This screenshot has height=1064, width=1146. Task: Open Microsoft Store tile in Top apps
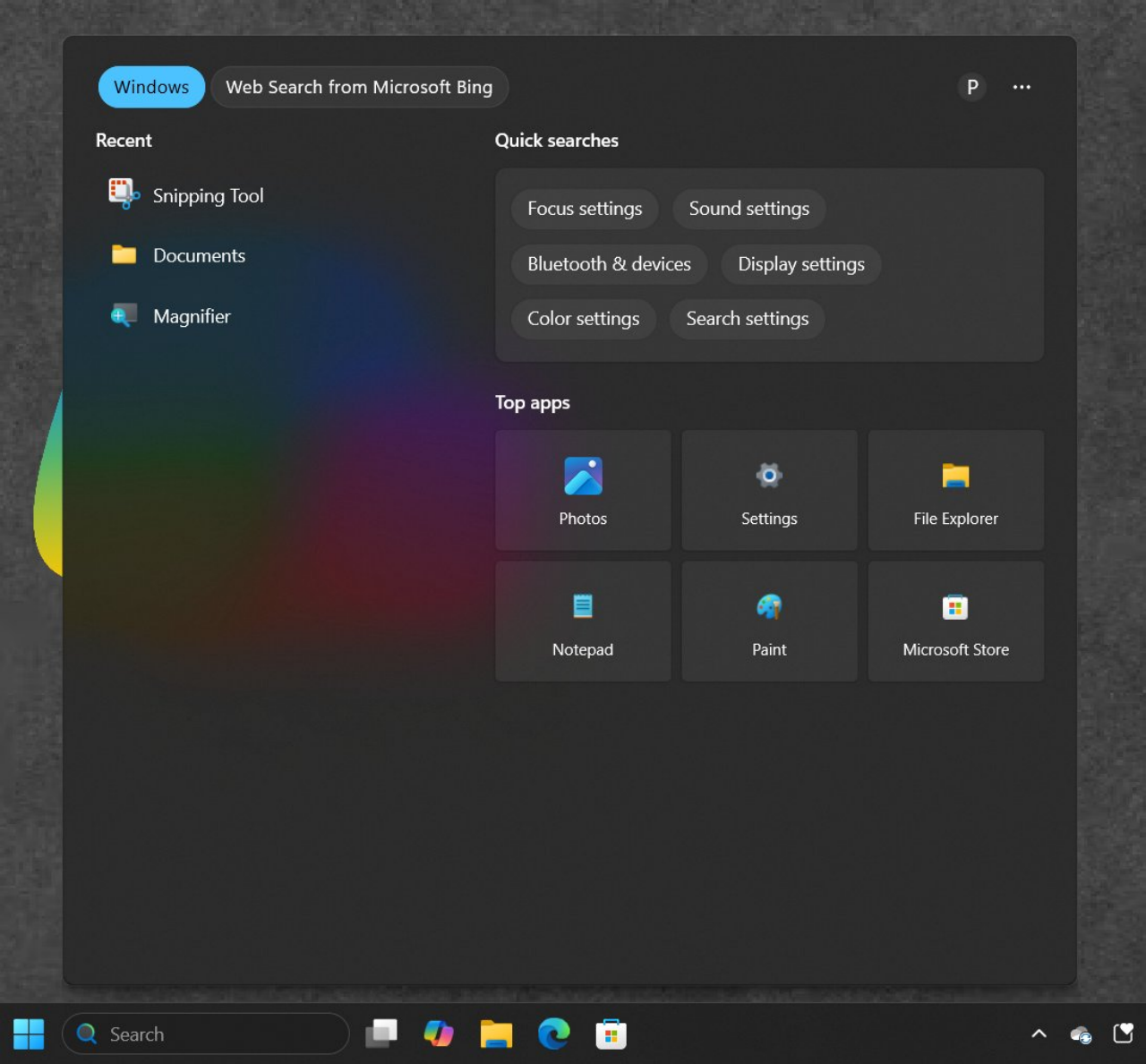tap(955, 622)
